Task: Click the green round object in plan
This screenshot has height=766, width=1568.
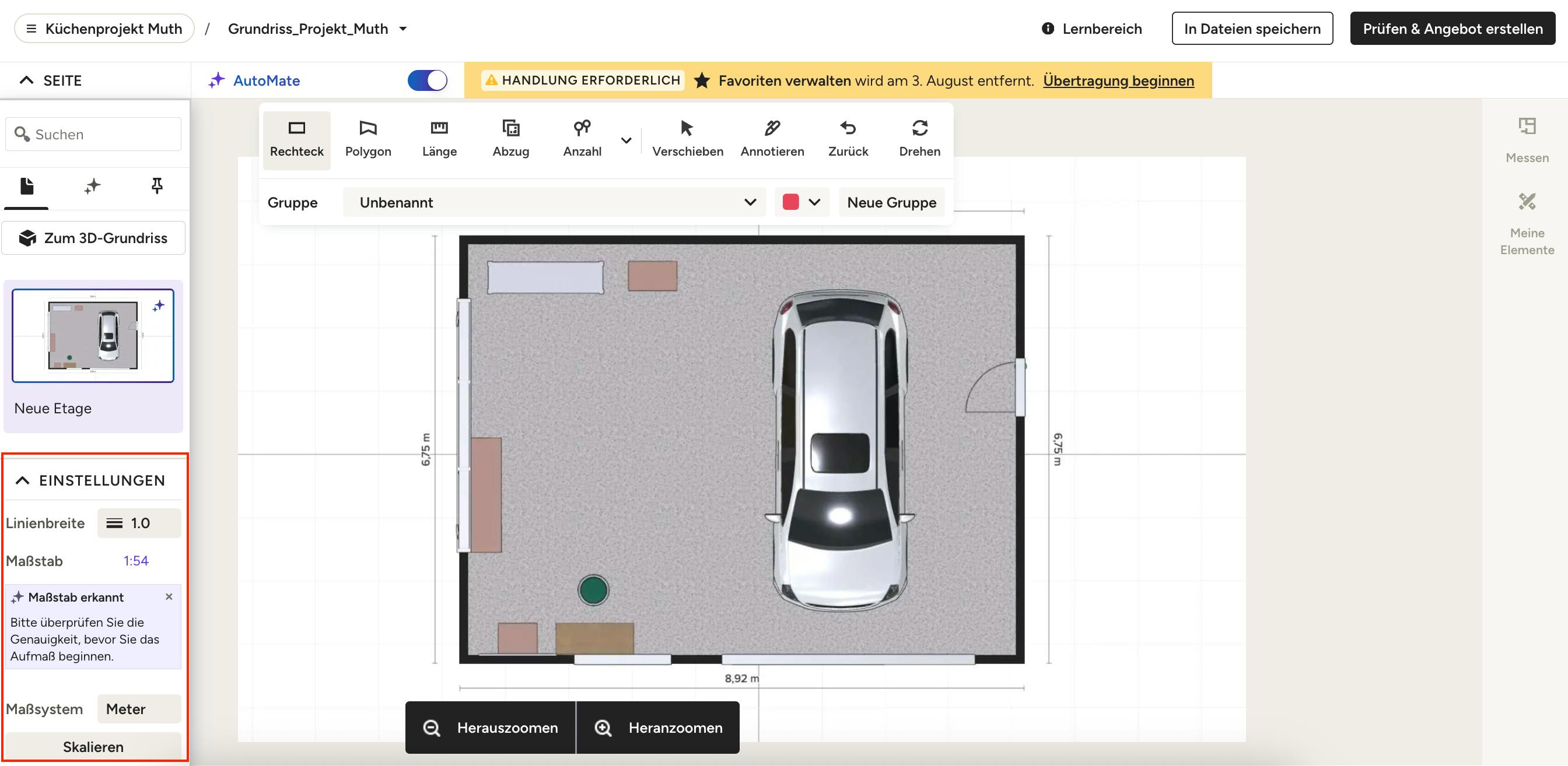Action: point(593,590)
